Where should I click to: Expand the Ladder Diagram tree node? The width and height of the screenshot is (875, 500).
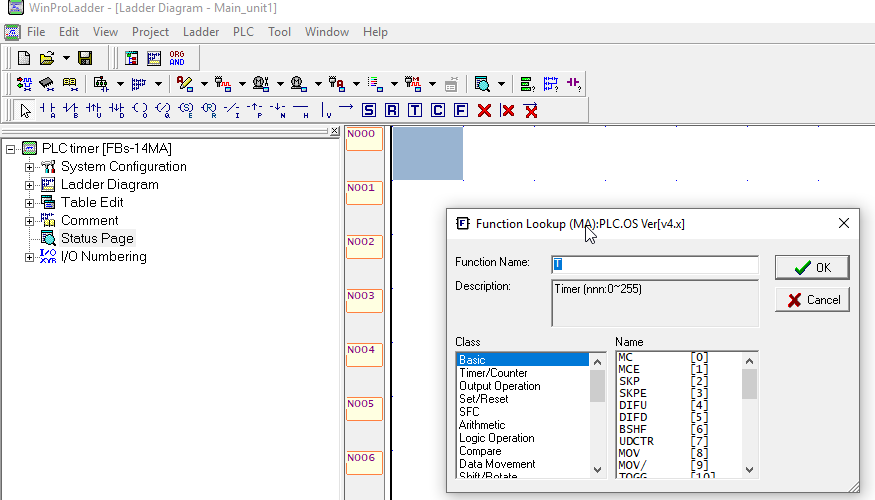pyautogui.click(x=29, y=185)
